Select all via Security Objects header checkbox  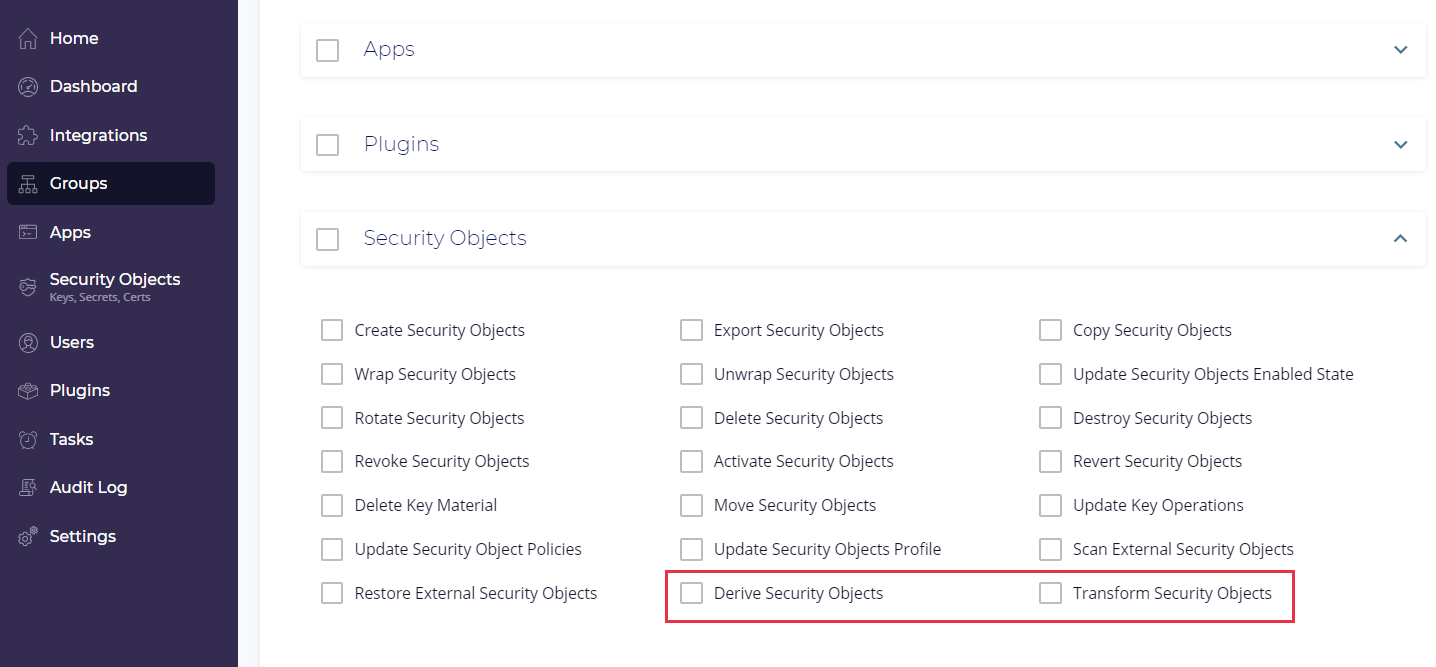[x=327, y=239]
